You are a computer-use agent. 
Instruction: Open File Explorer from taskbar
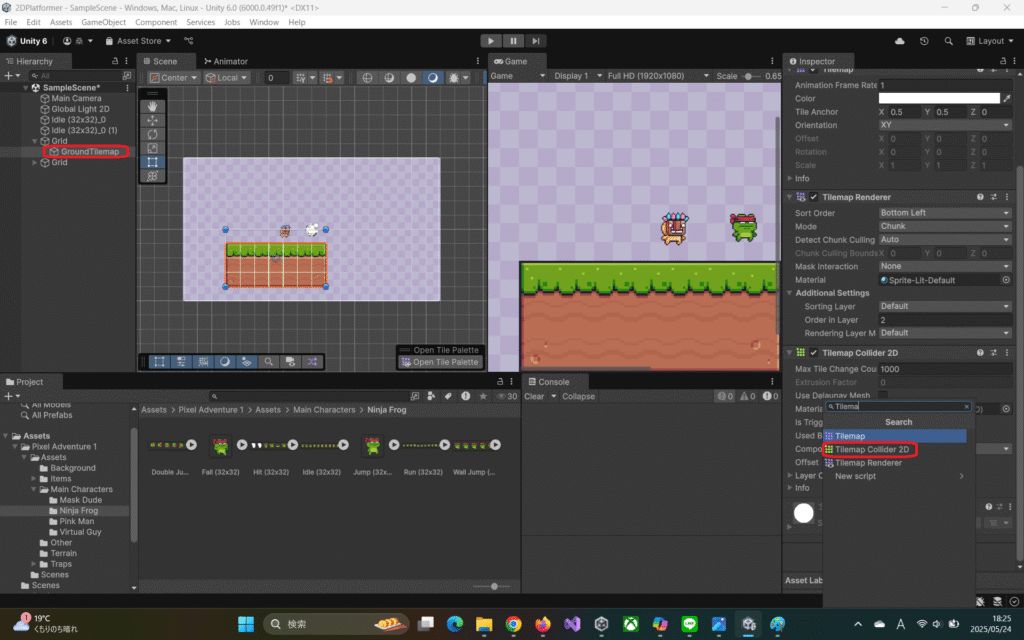tap(484, 624)
